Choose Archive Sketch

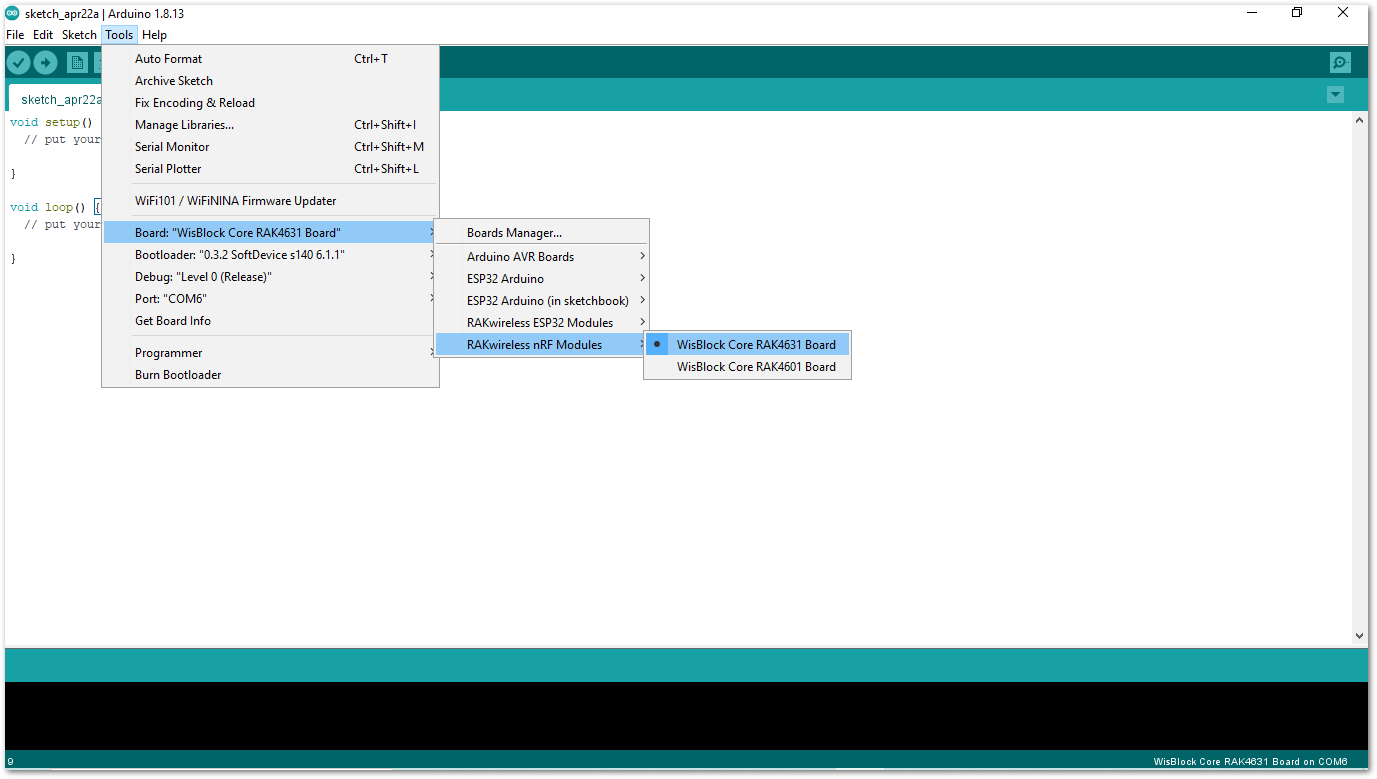pos(270,81)
